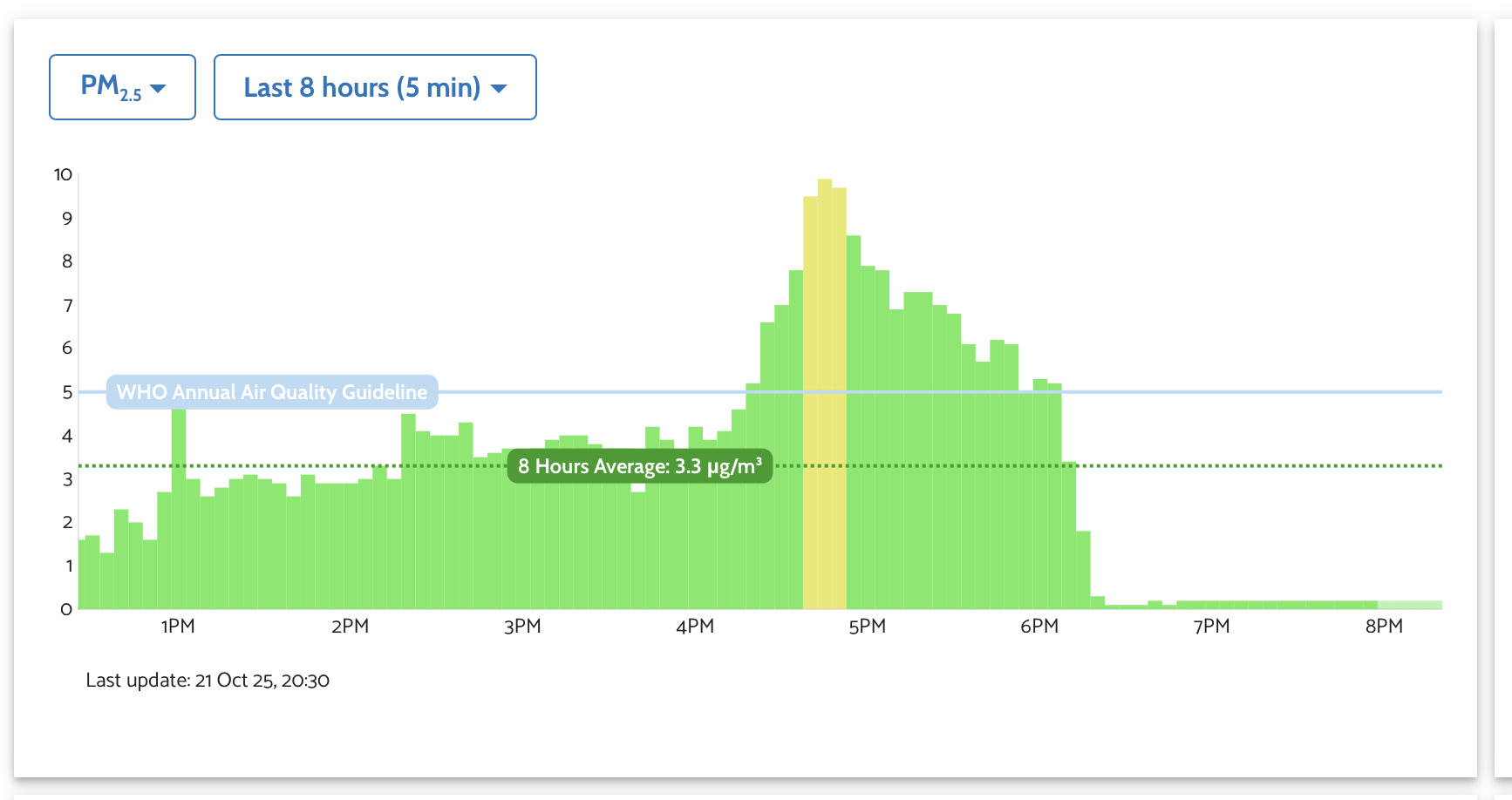
Task: Click the 1PM label on the time axis
Action: coord(178,627)
